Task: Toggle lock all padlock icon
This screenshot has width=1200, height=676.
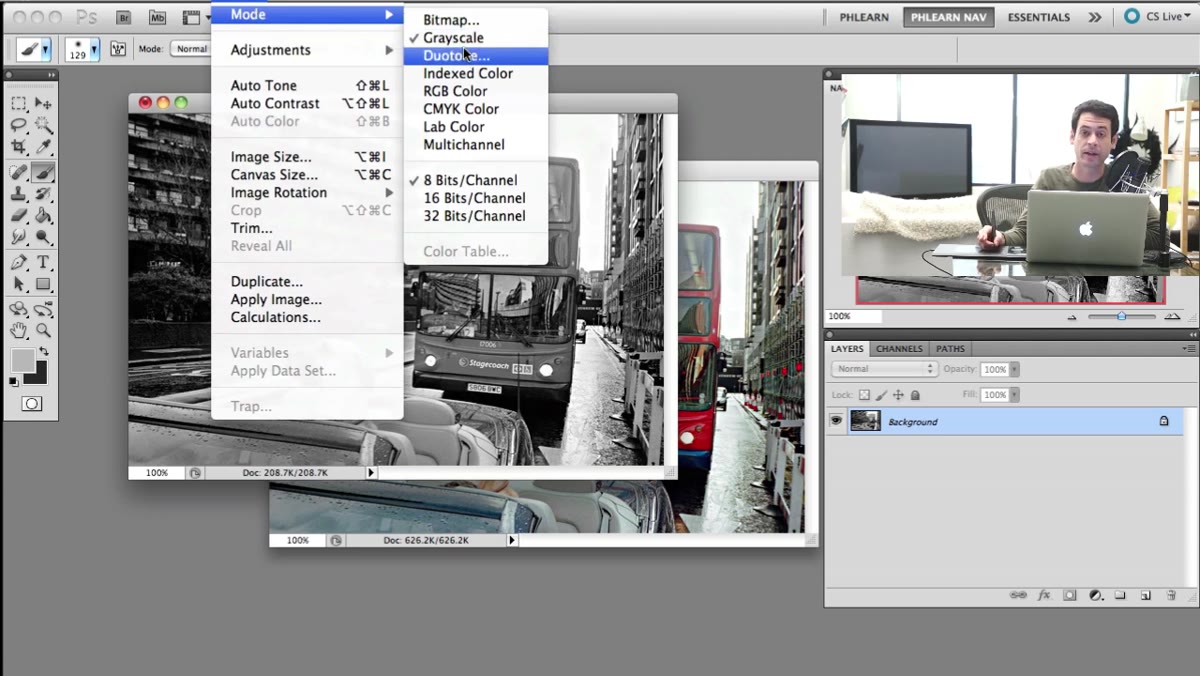Action: 915,395
